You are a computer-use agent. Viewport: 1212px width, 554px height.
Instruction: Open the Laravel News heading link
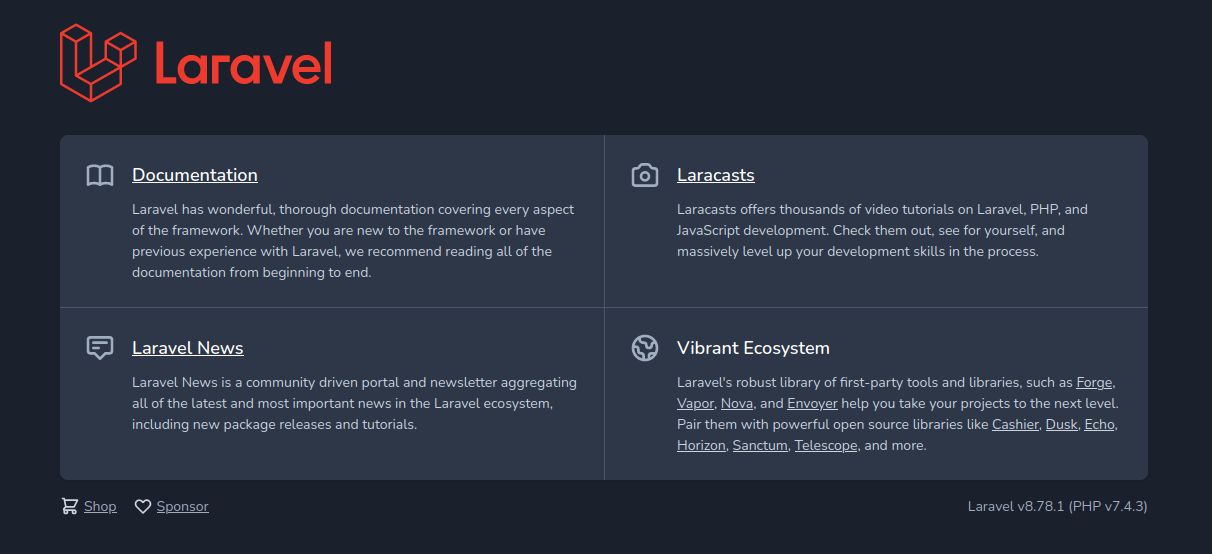click(188, 348)
